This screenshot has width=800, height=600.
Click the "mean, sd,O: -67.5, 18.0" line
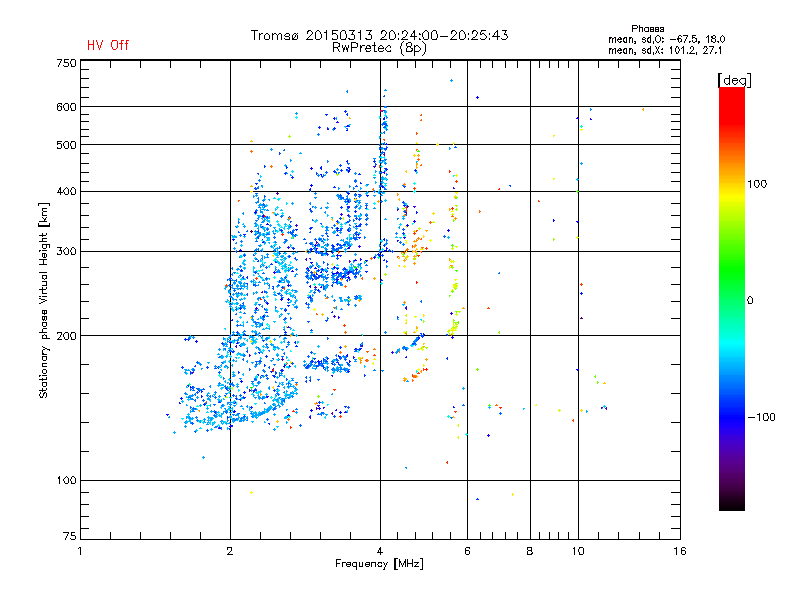pyautogui.click(x=666, y=39)
